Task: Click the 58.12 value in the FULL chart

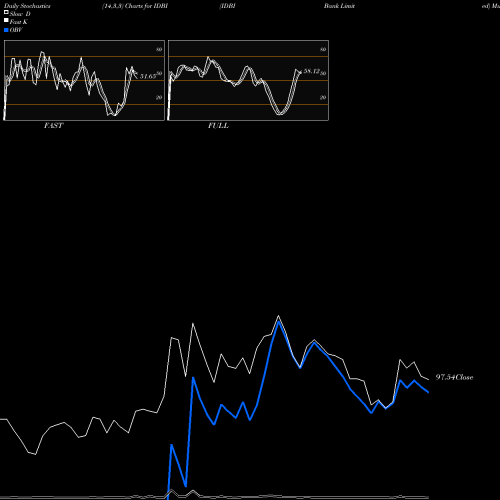Action: (311, 71)
